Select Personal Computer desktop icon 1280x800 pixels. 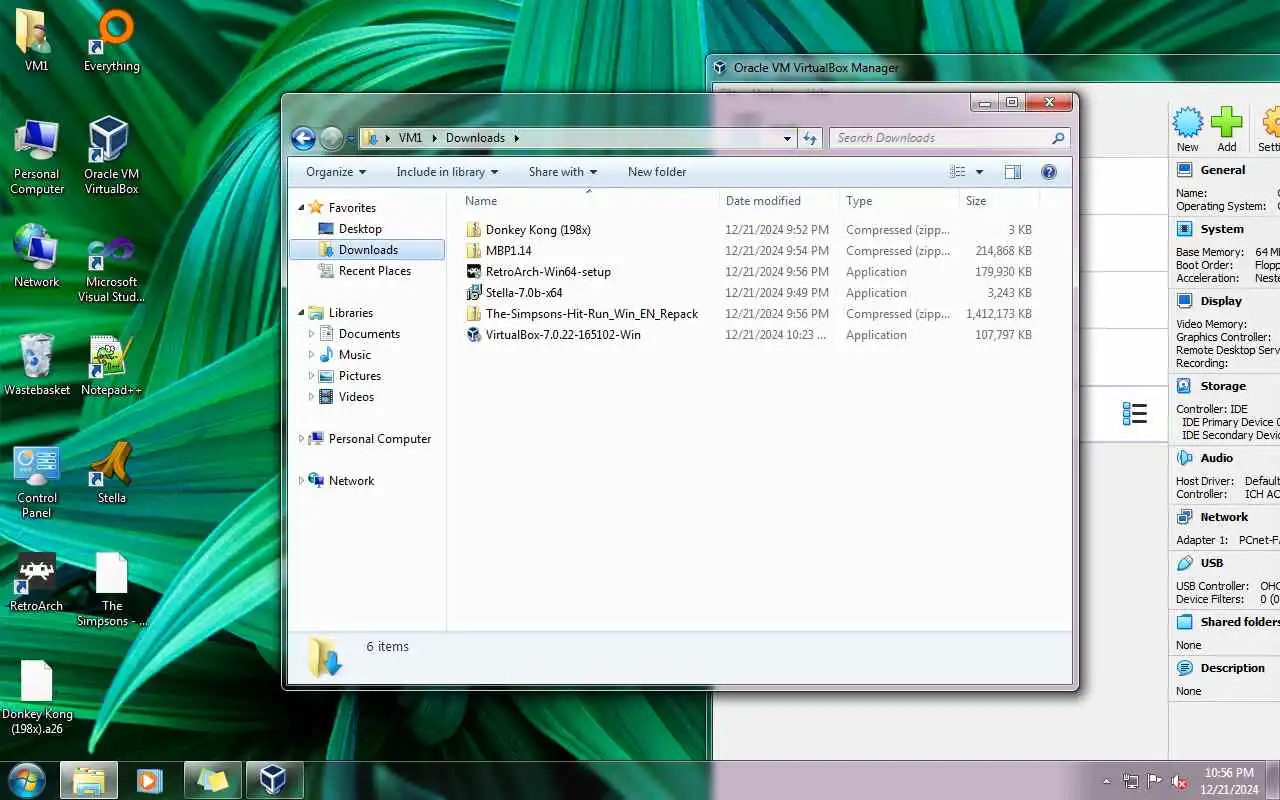(37, 156)
